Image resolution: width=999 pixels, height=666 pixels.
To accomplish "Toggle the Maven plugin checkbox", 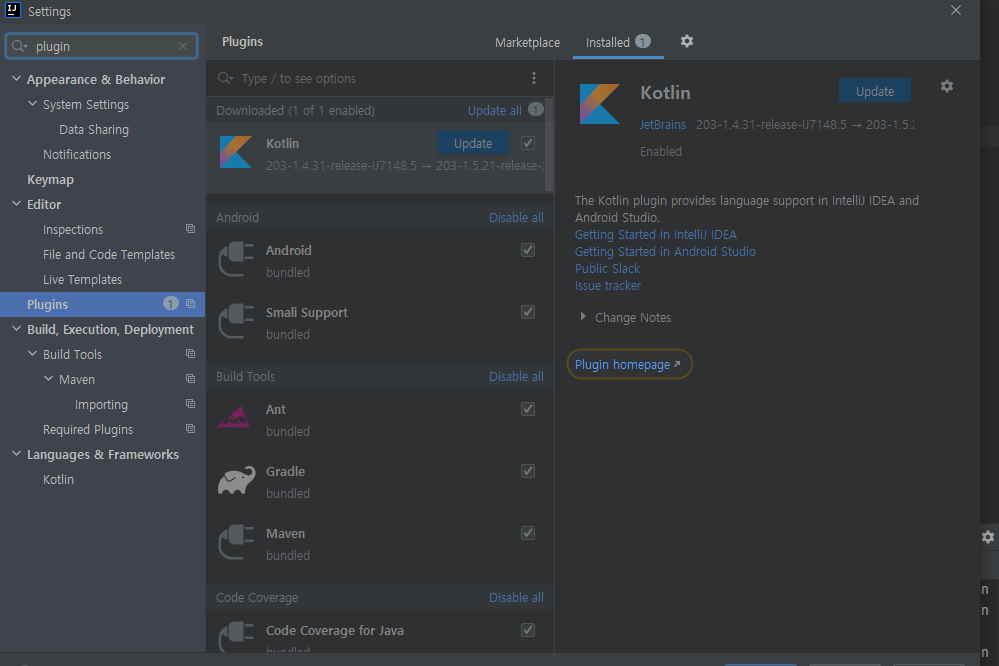I will coord(528,533).
